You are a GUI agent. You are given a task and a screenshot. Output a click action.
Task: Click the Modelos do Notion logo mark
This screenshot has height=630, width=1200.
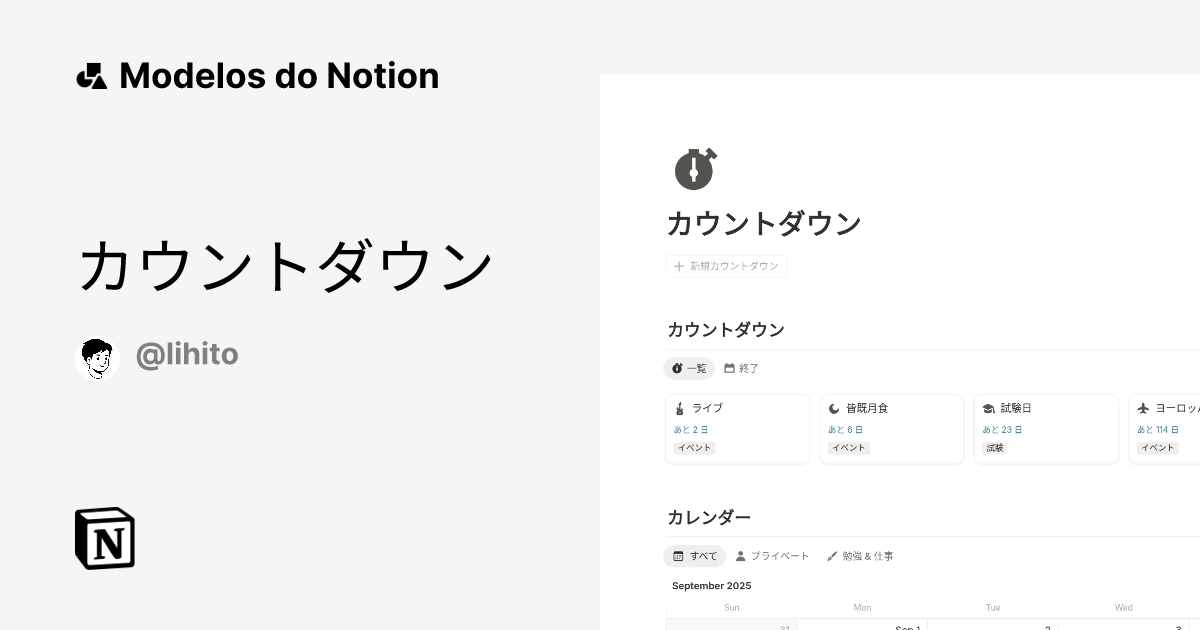(91, 75)
